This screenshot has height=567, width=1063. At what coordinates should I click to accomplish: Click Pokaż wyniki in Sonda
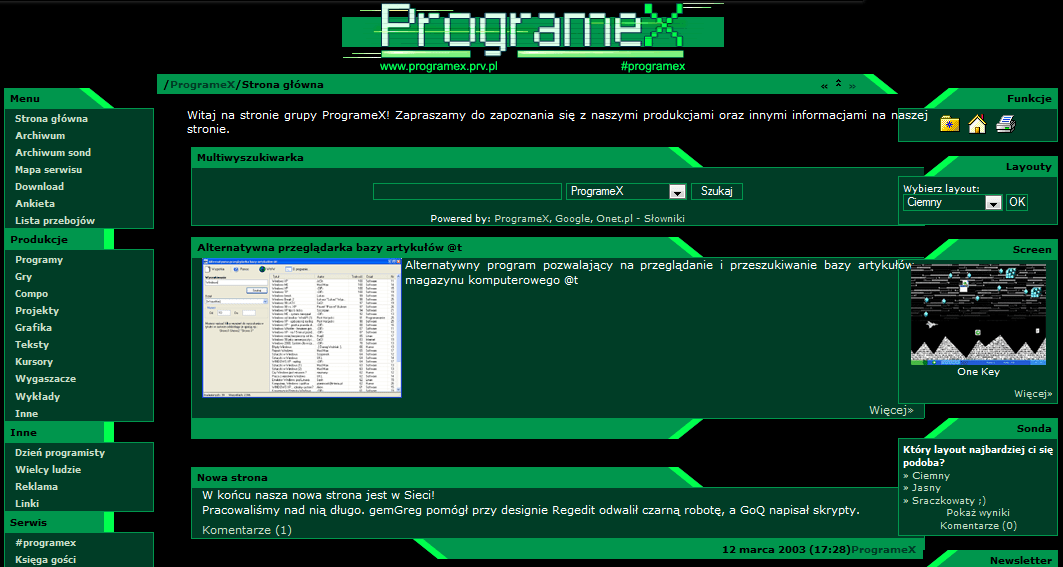click(x=978, y=513)
